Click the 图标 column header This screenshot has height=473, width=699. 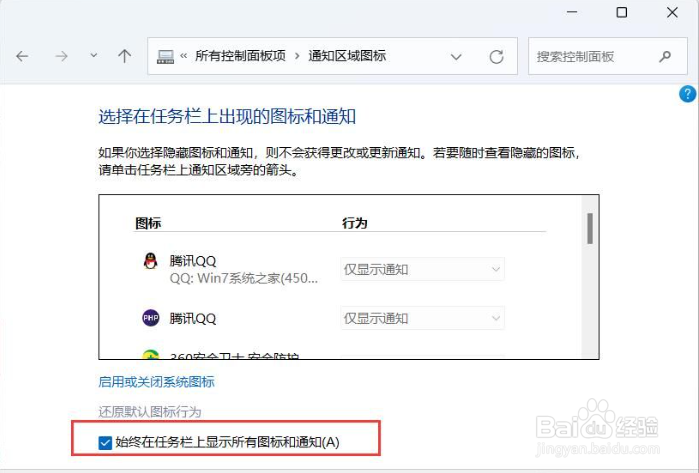point(148,223)
